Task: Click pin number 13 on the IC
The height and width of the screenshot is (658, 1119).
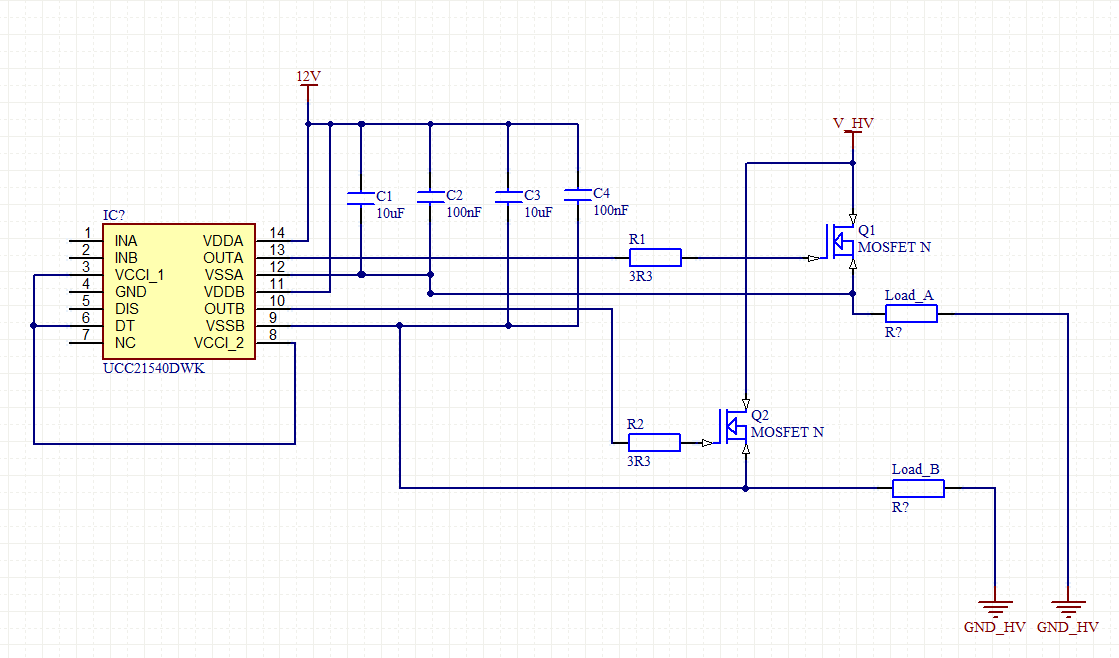Action: pos(278,250)
